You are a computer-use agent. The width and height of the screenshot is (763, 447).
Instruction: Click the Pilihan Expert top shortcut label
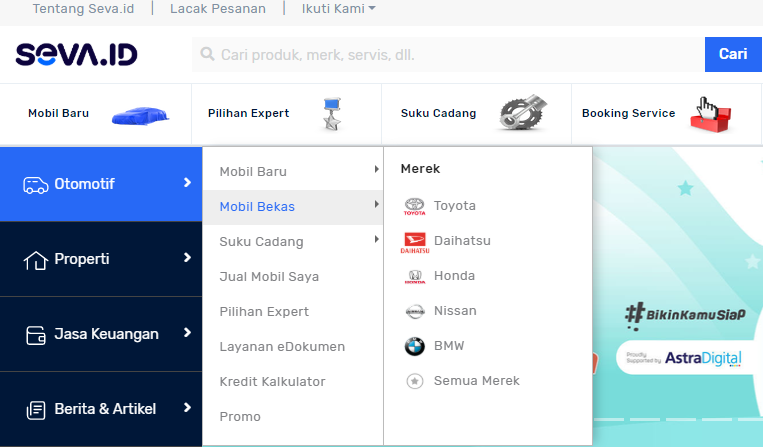pyautogui.click(x=248, y=113)
